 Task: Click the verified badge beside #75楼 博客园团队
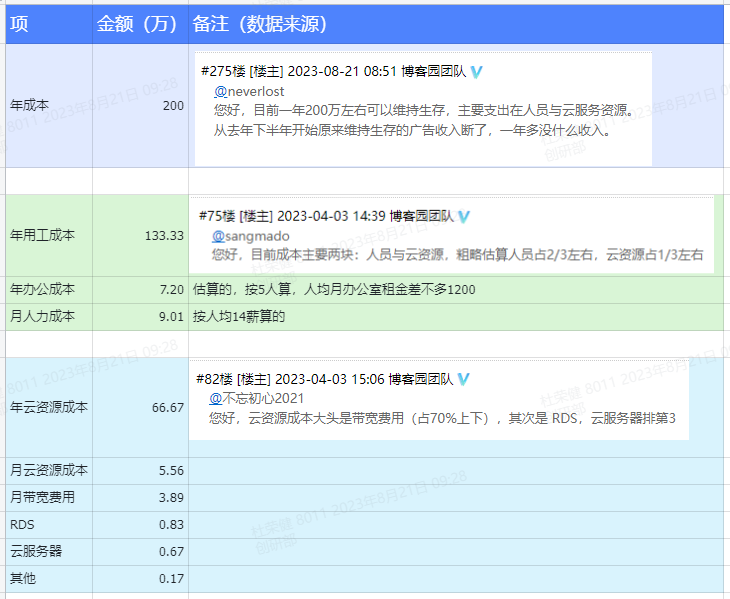click(464, 216)
